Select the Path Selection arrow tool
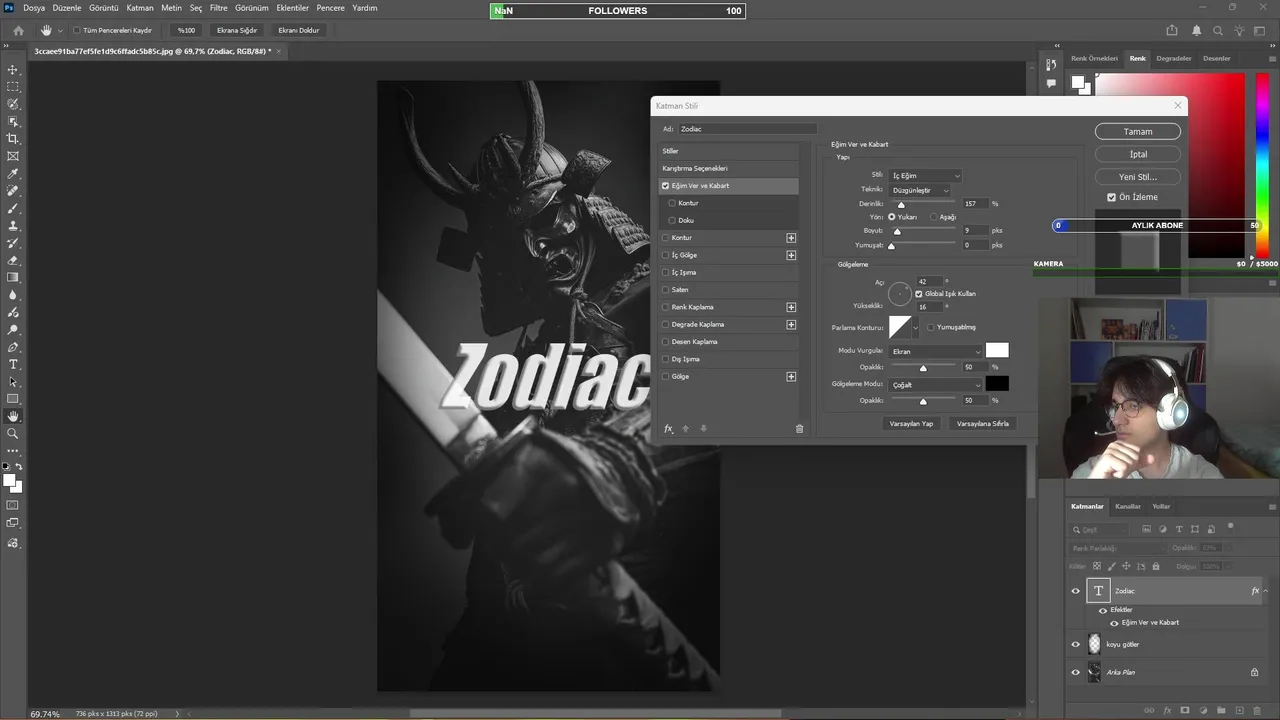The width and height of the screenshot is (1280, 720). 13,382
